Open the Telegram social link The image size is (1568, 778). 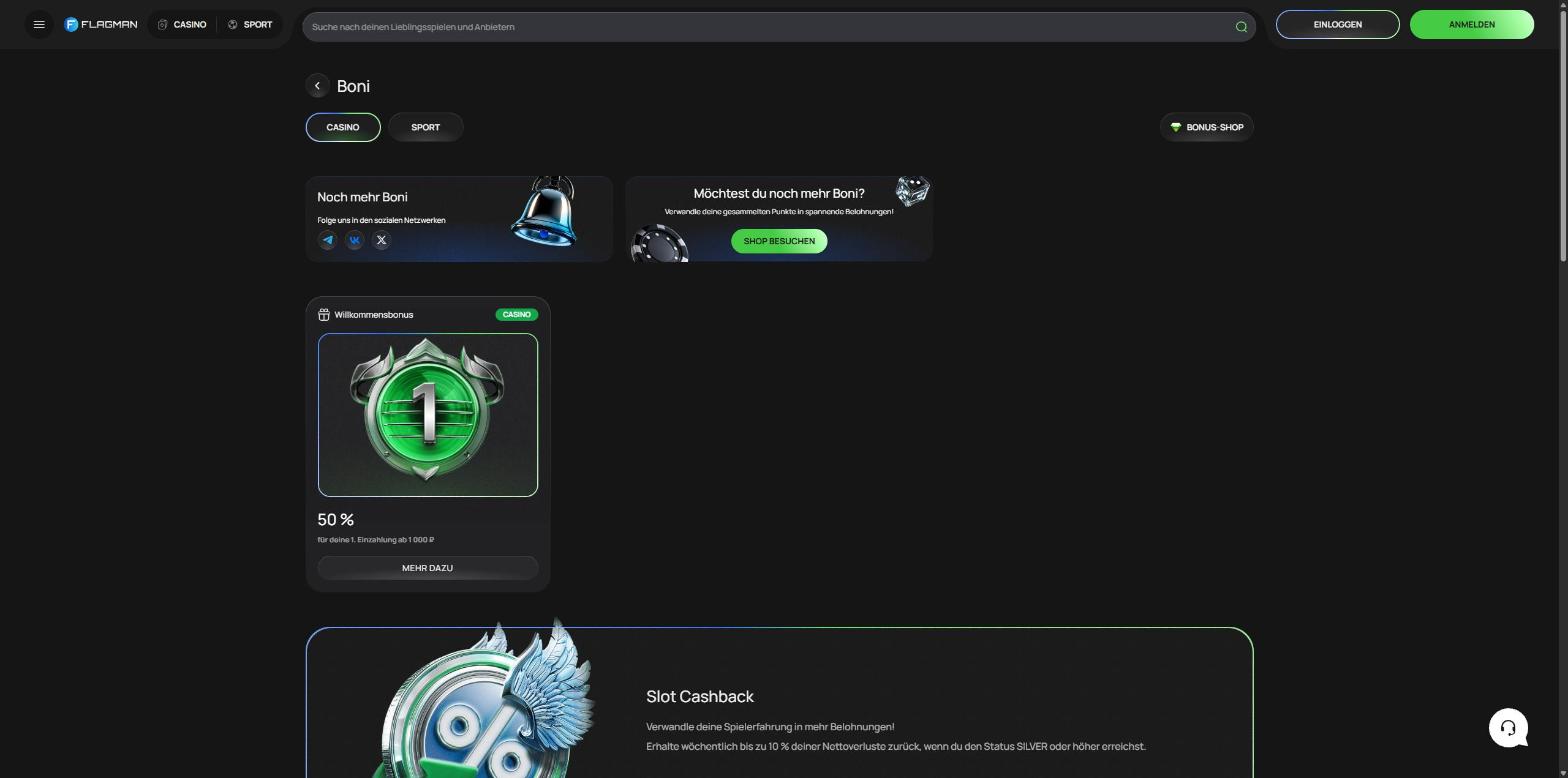click(327, 240)
